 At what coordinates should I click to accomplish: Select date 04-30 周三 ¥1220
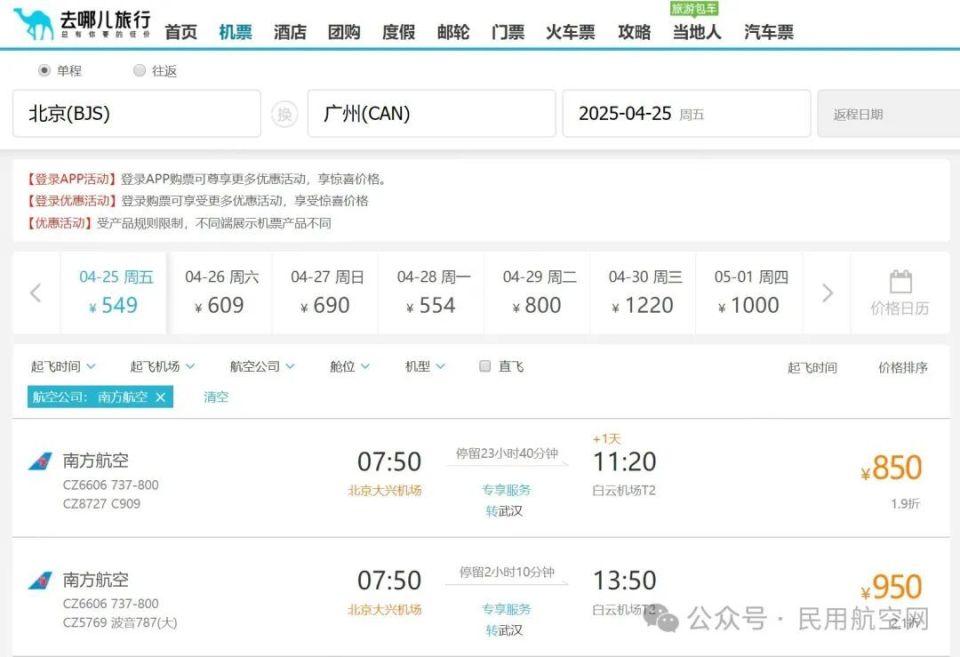pyautogui.click(x=644, y=293)
